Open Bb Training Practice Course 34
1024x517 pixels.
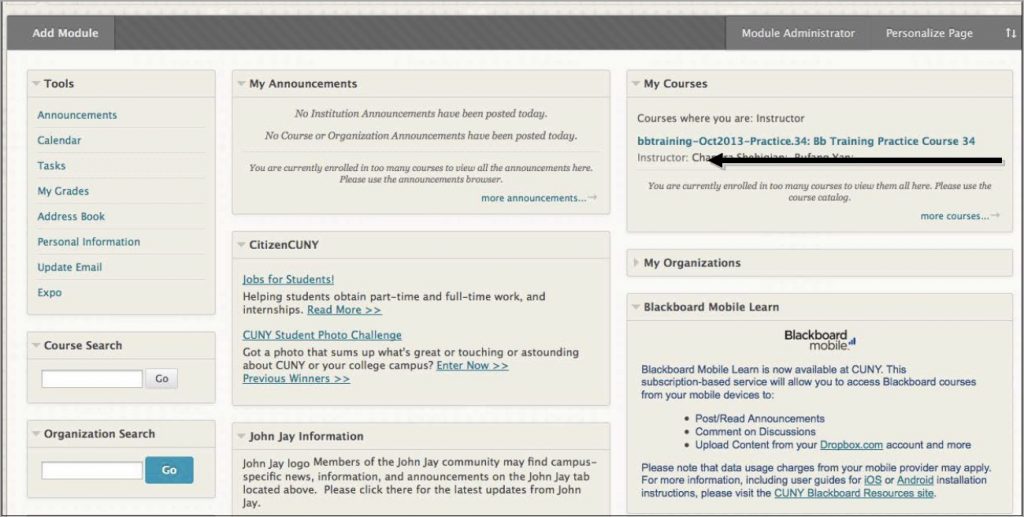[807, 141]
